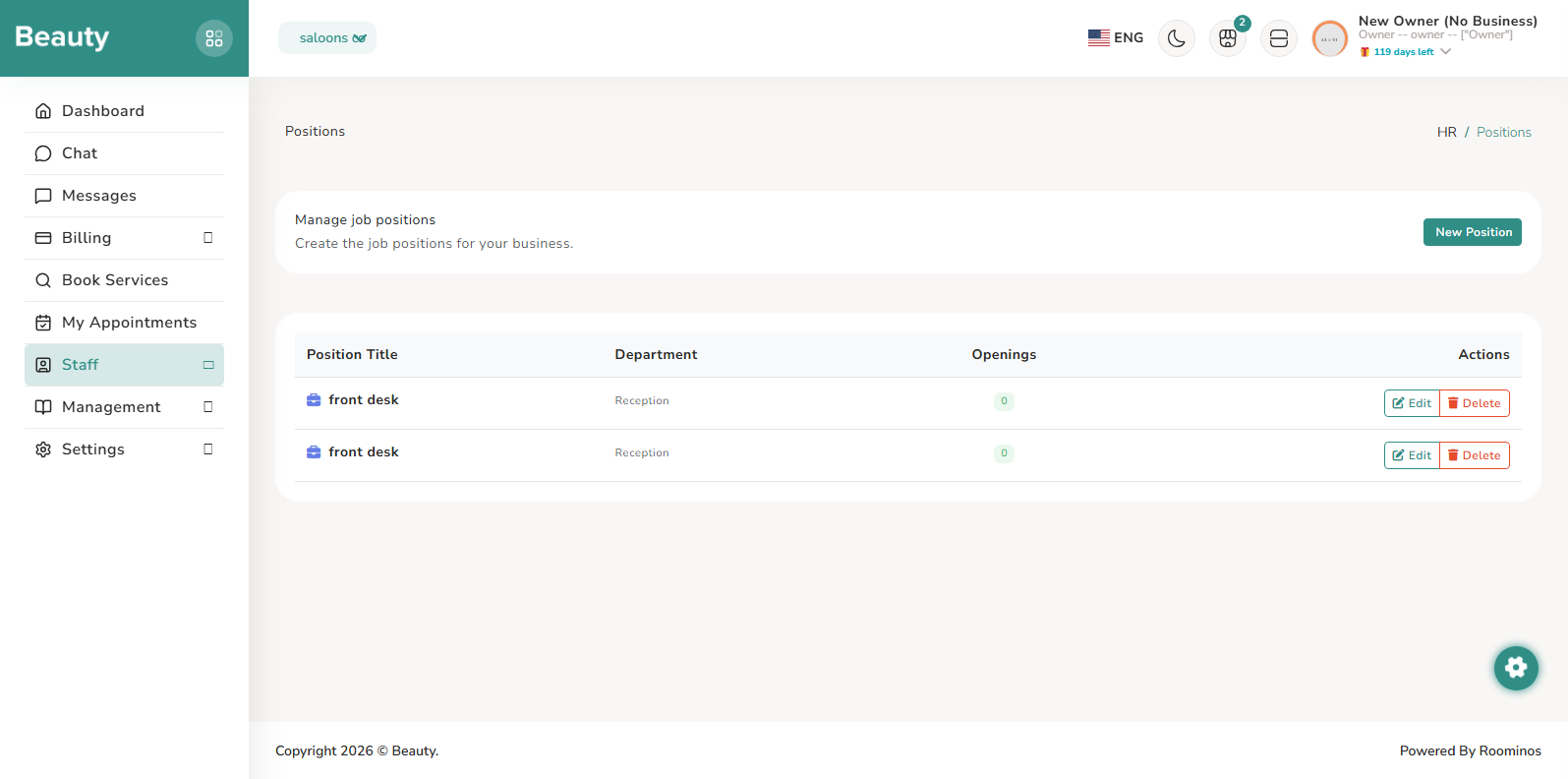
Task: Edit first front desk position
Action: pyautogui.click(x=1412, y=403)
